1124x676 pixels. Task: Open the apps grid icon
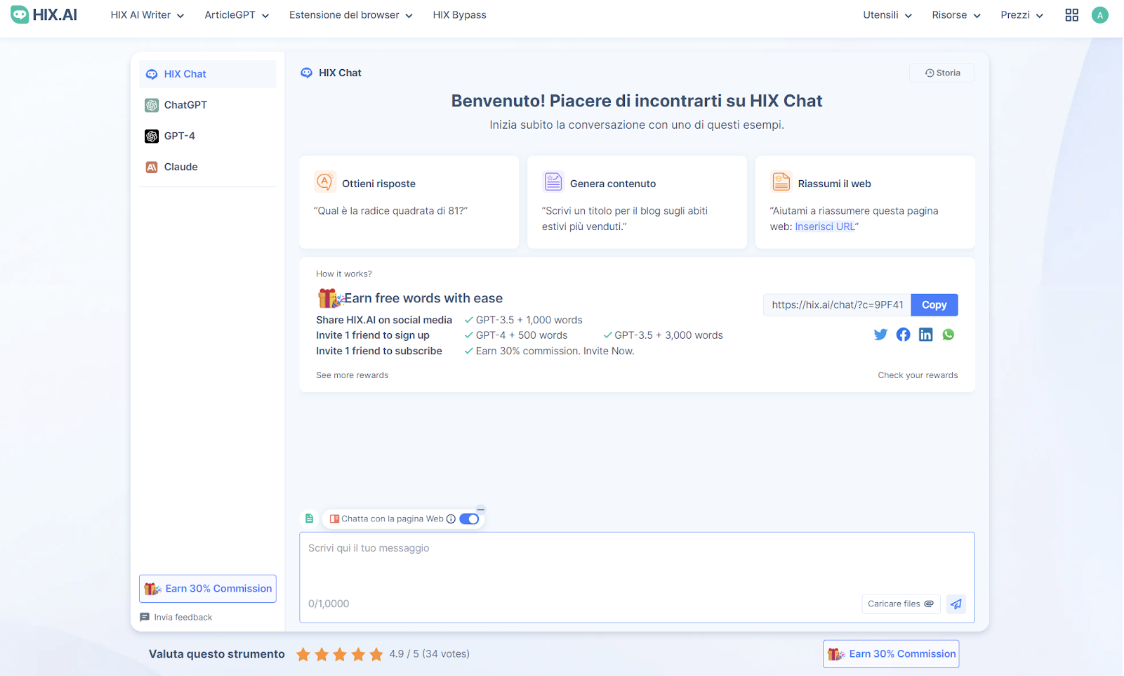1072,15
